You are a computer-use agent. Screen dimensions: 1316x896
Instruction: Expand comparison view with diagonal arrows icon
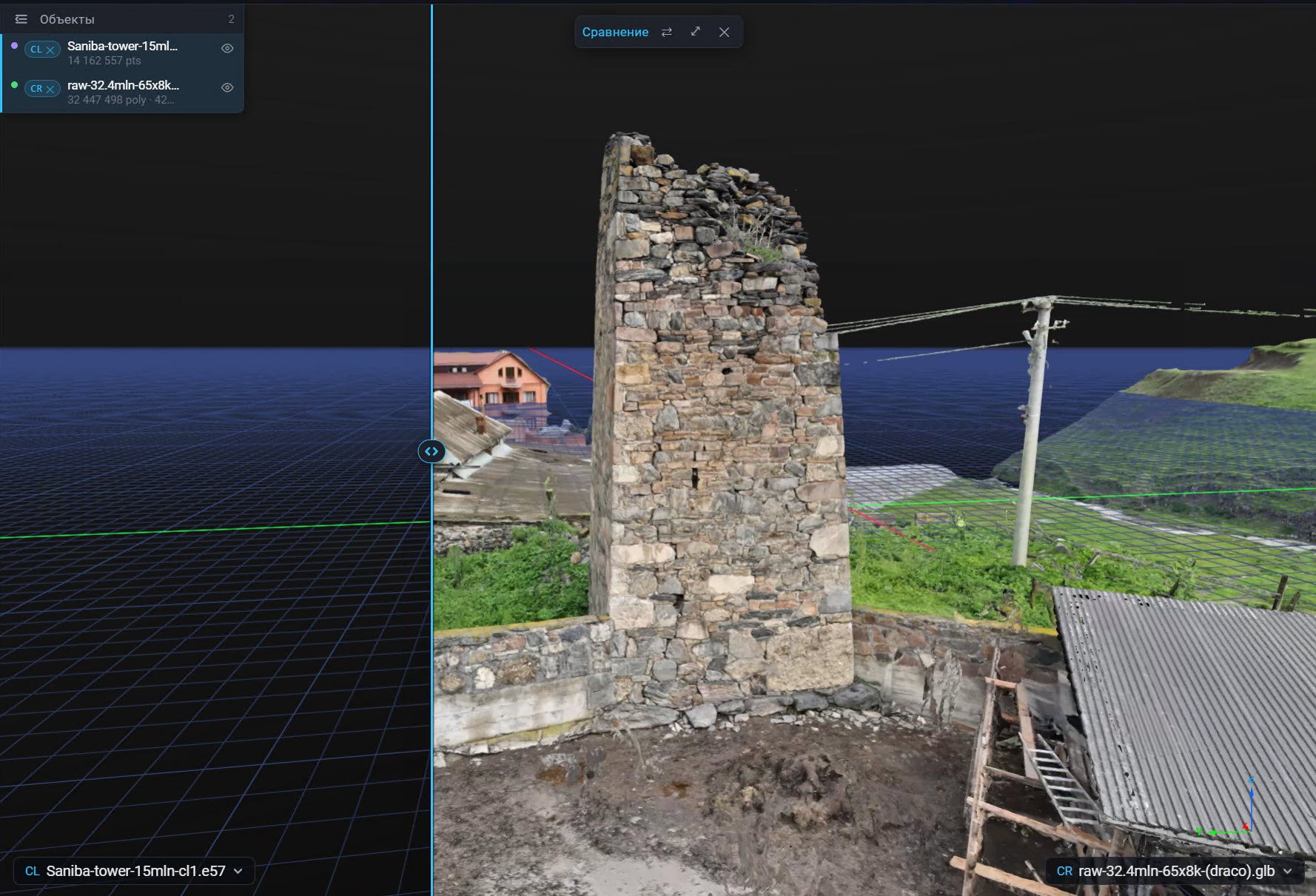(x=695, y=32)
